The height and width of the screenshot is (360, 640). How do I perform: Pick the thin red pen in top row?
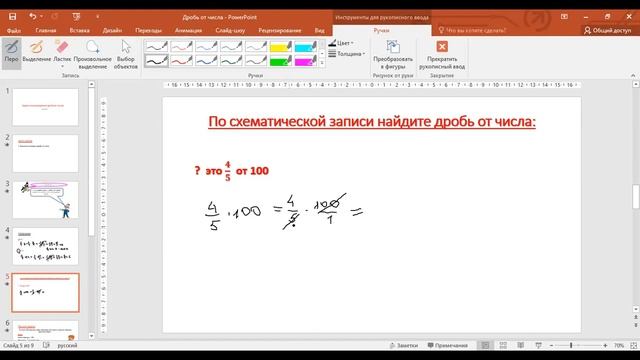(182, 47)
